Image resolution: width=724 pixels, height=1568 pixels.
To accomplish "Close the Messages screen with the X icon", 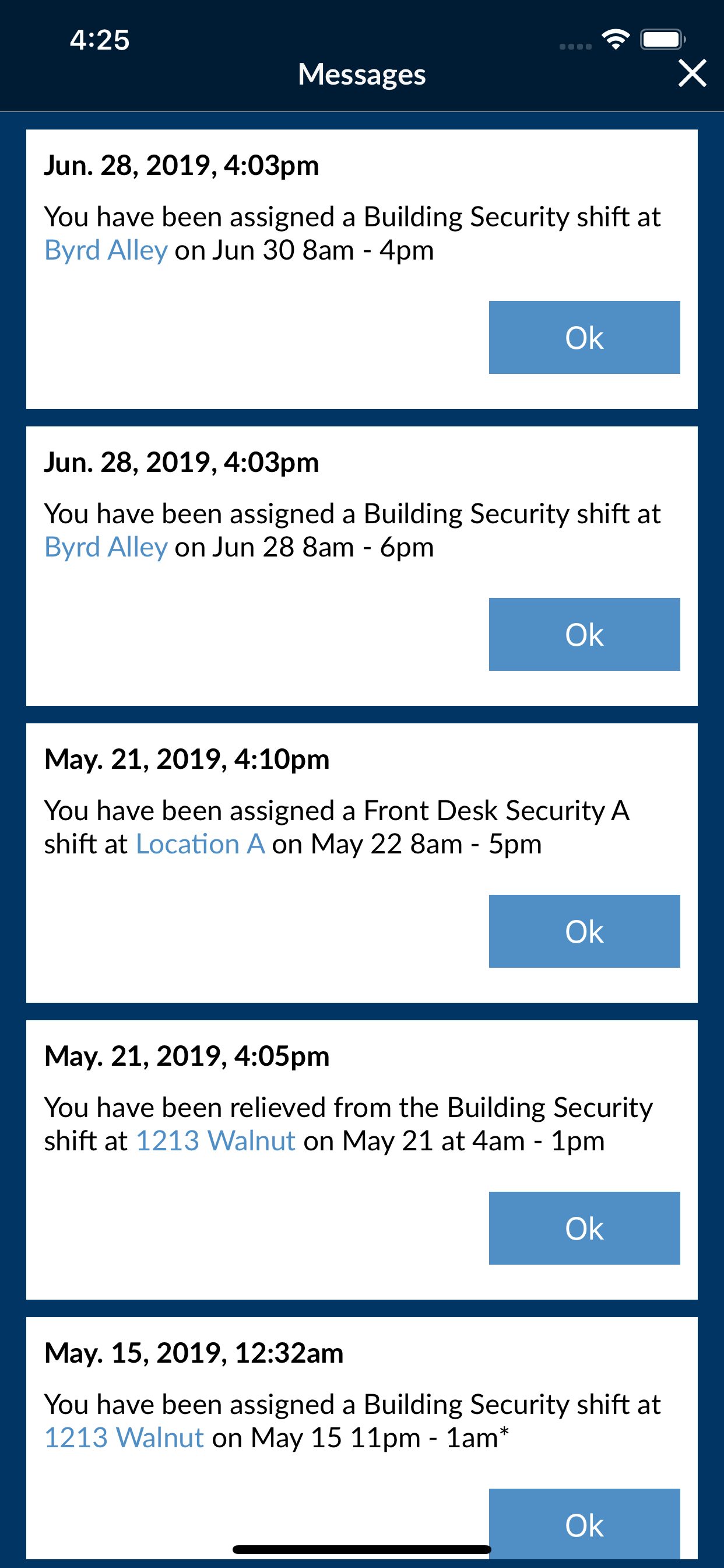I will click(692, 73).
